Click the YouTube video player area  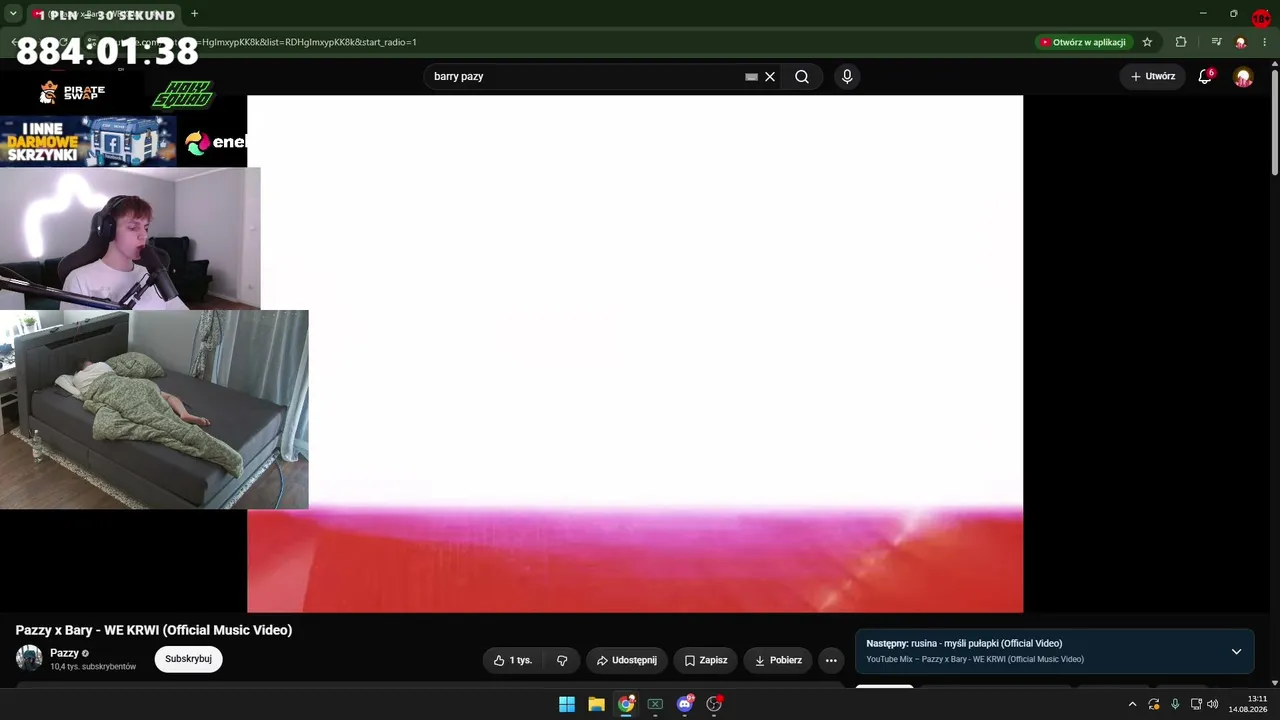coord(635,354)
